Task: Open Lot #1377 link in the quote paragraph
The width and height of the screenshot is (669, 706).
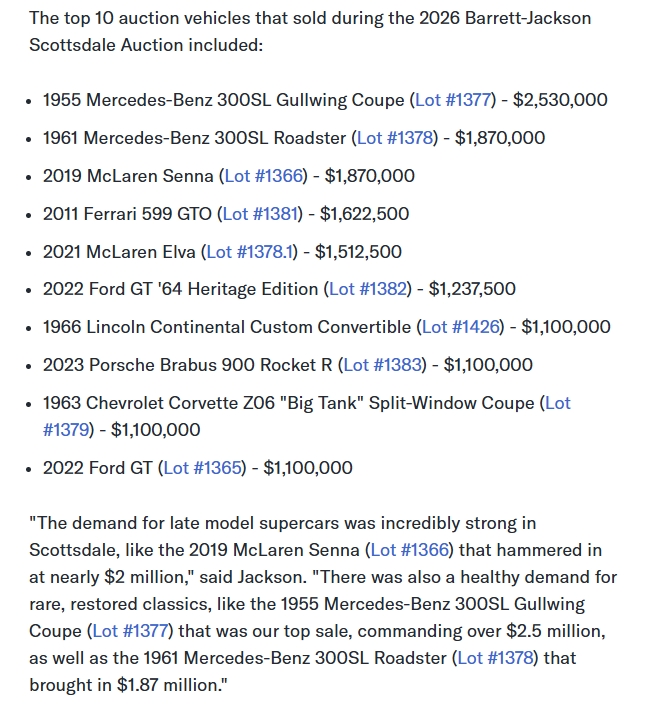Action: click(129, 631)
